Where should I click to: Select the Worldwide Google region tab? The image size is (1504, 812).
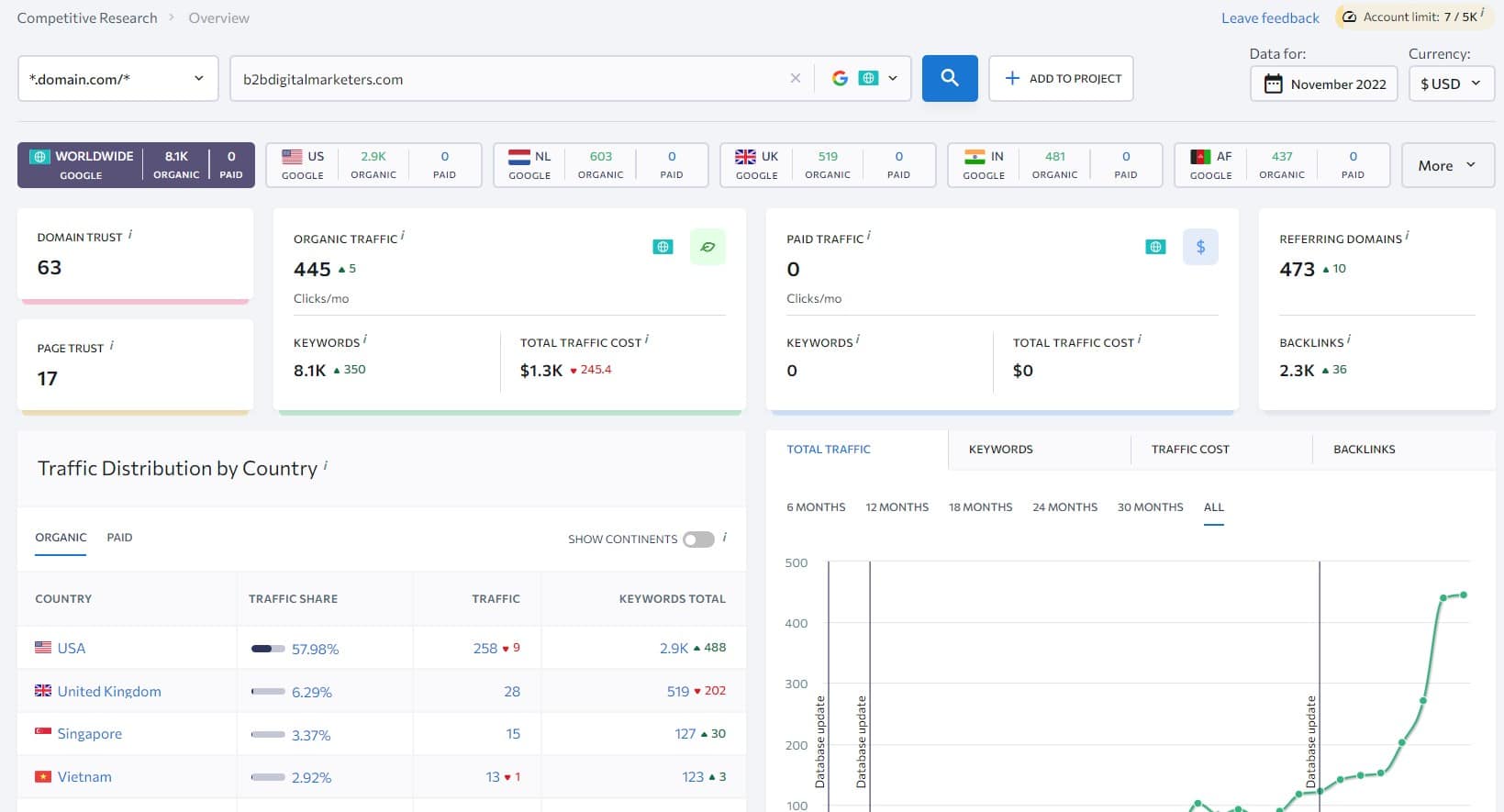coord(136,165)
